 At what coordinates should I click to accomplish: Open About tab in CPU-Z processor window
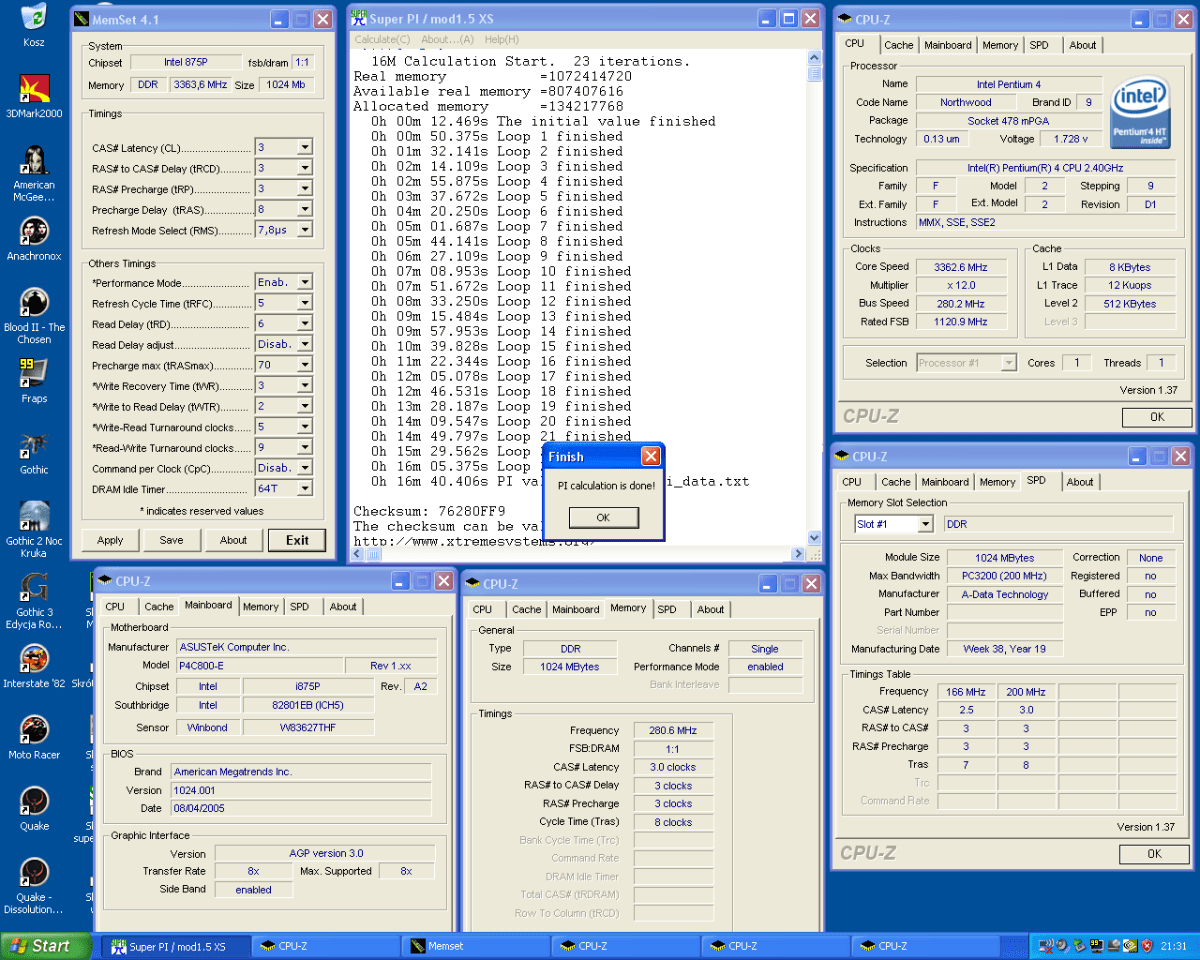(x=1082, y=45)
